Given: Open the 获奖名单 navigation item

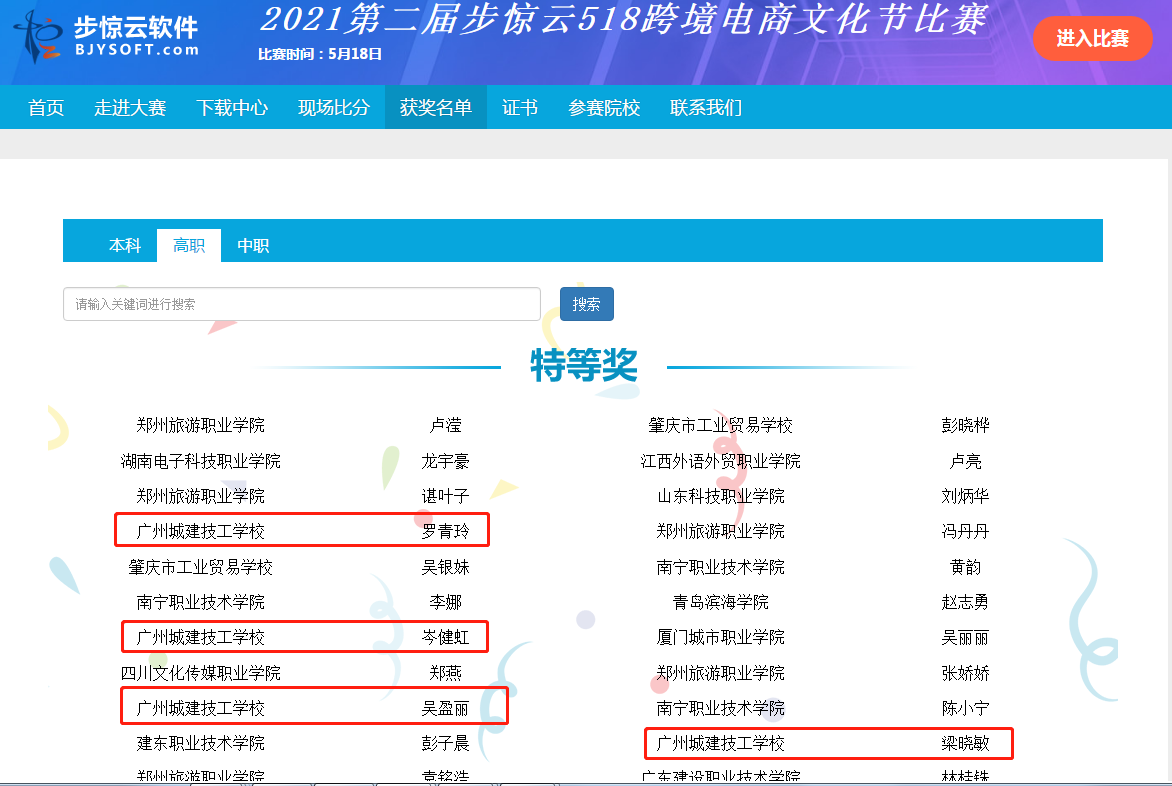Looking at the screenshot, I should [436, 107].
